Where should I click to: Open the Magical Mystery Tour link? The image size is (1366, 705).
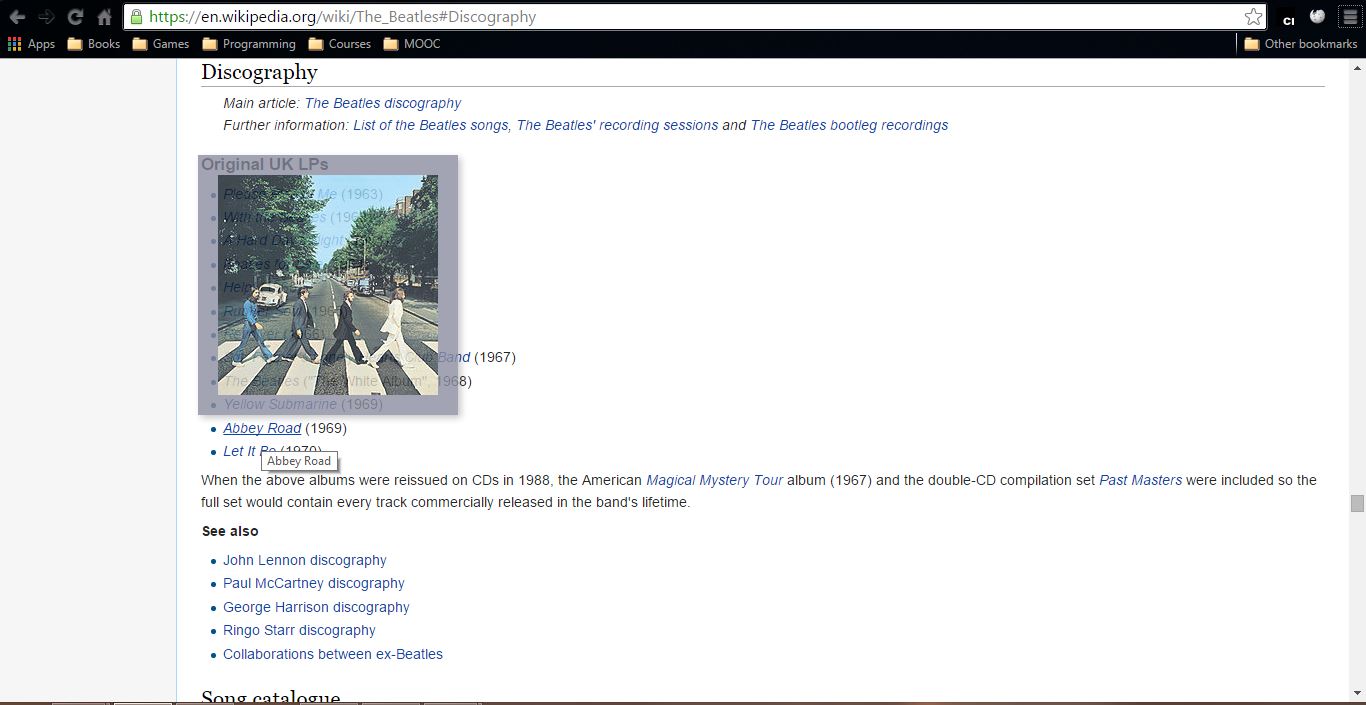point(714,480)
